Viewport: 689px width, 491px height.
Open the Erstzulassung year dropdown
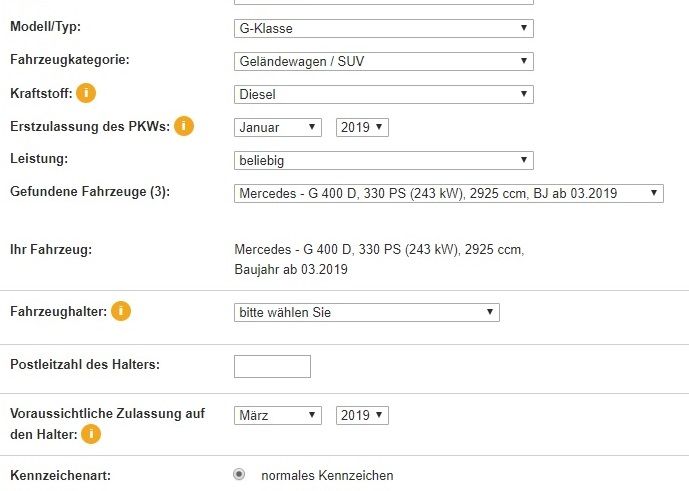pos(362,127)
